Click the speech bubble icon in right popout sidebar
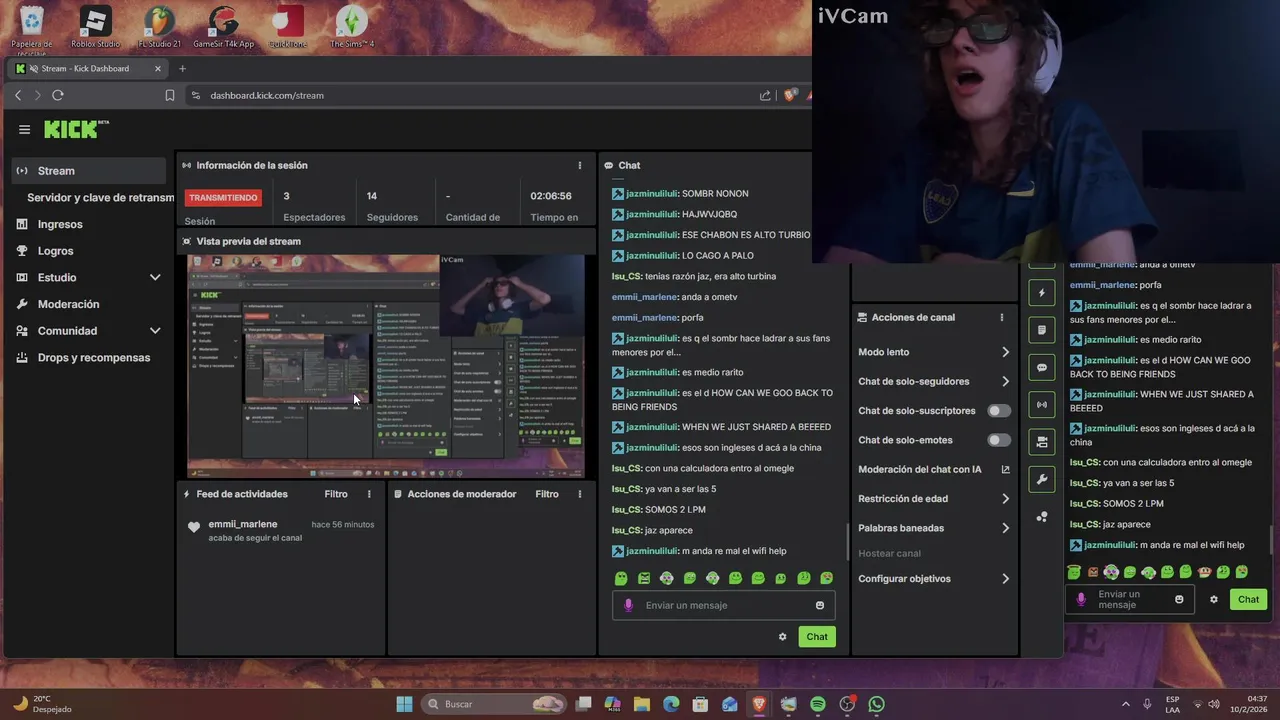This screenshot has width=1280, height=720. click(x=1042, y=367)
